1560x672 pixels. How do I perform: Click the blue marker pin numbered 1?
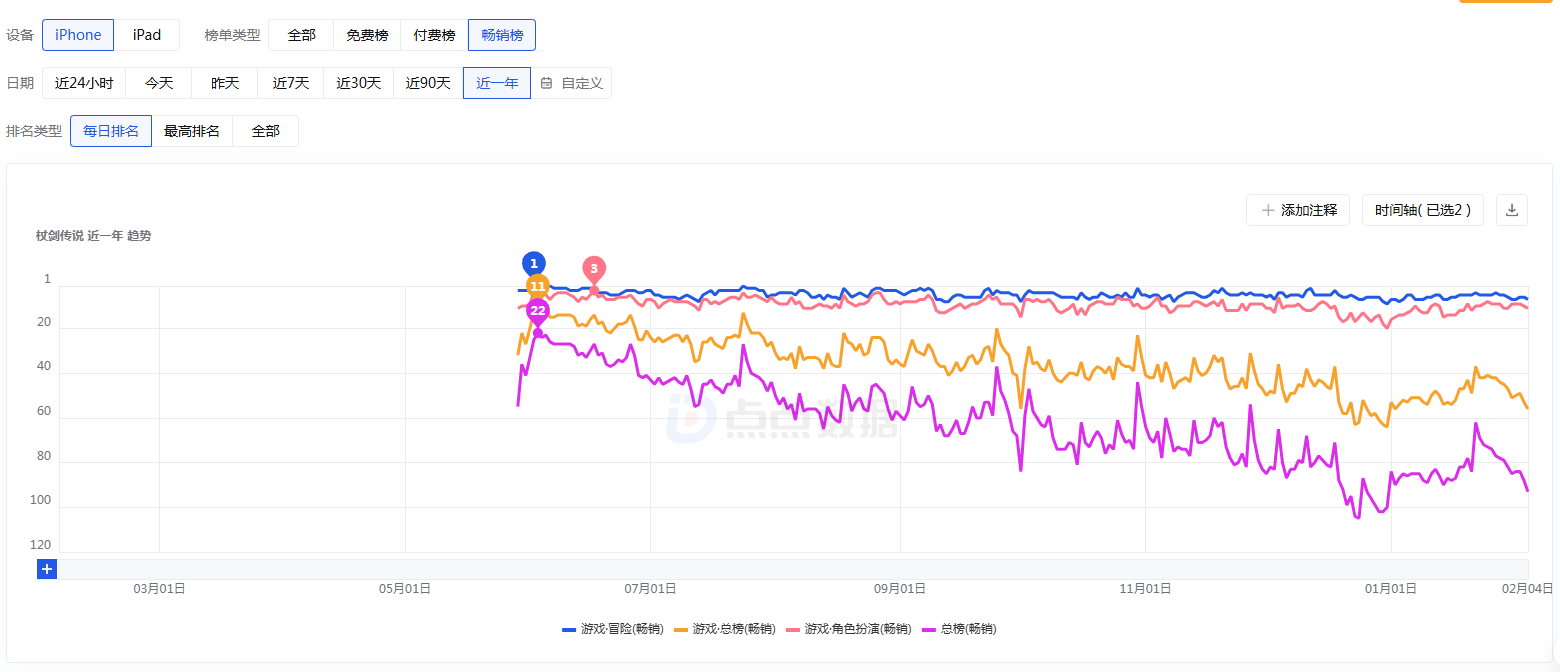534,264
